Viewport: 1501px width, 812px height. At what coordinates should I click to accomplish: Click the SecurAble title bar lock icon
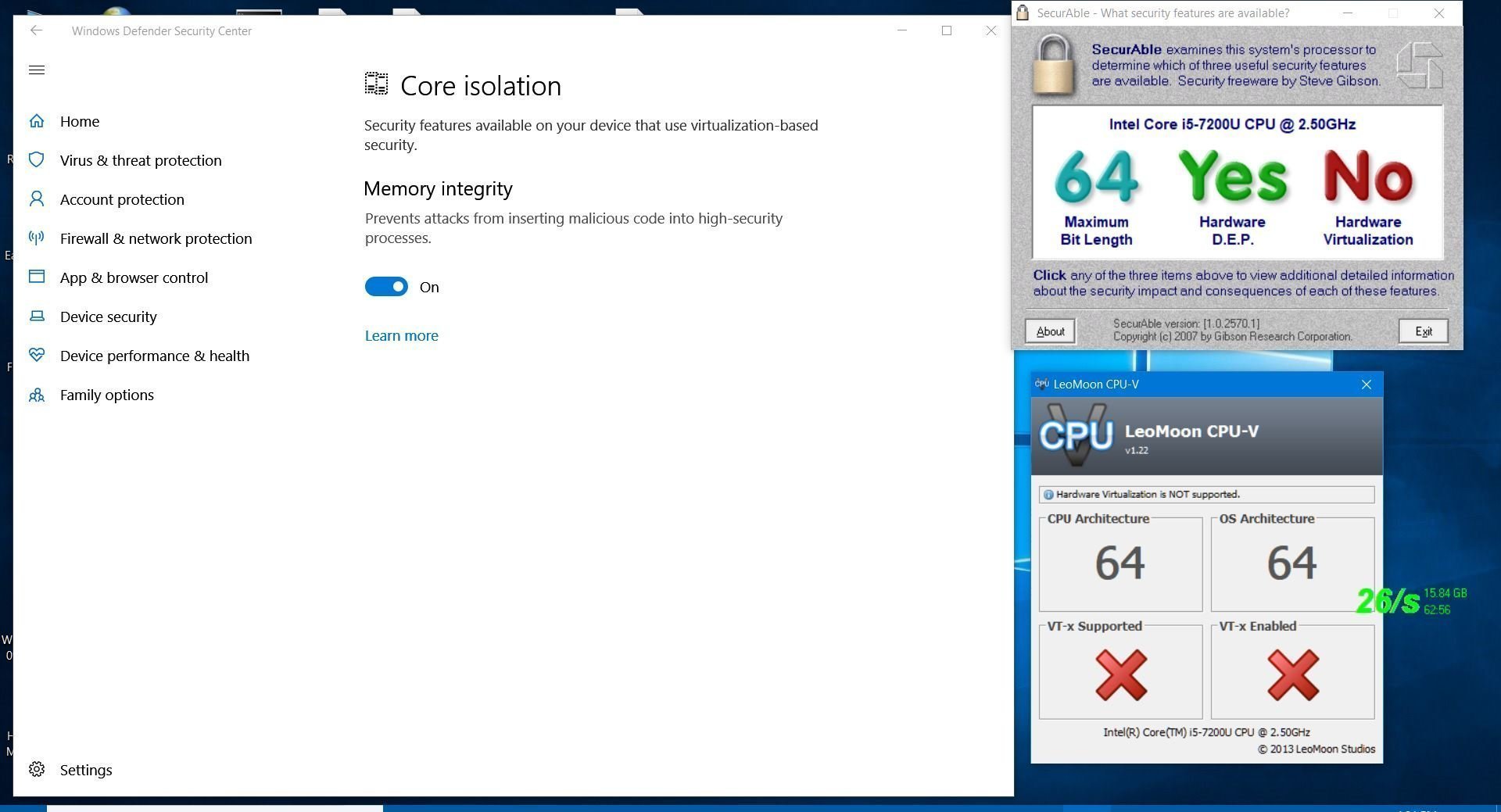1023,13
